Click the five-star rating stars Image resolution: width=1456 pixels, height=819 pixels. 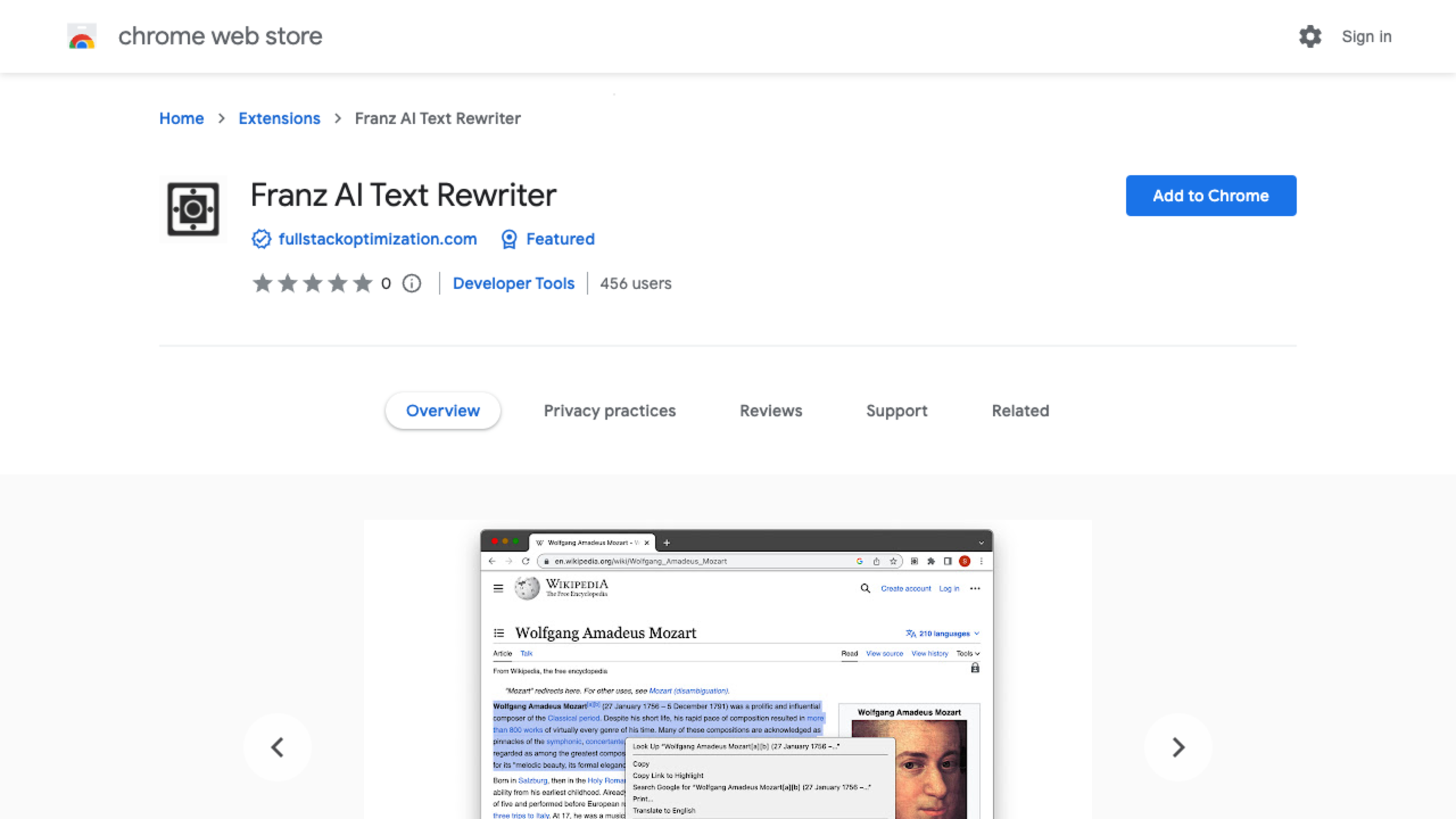tap(312, 283)
